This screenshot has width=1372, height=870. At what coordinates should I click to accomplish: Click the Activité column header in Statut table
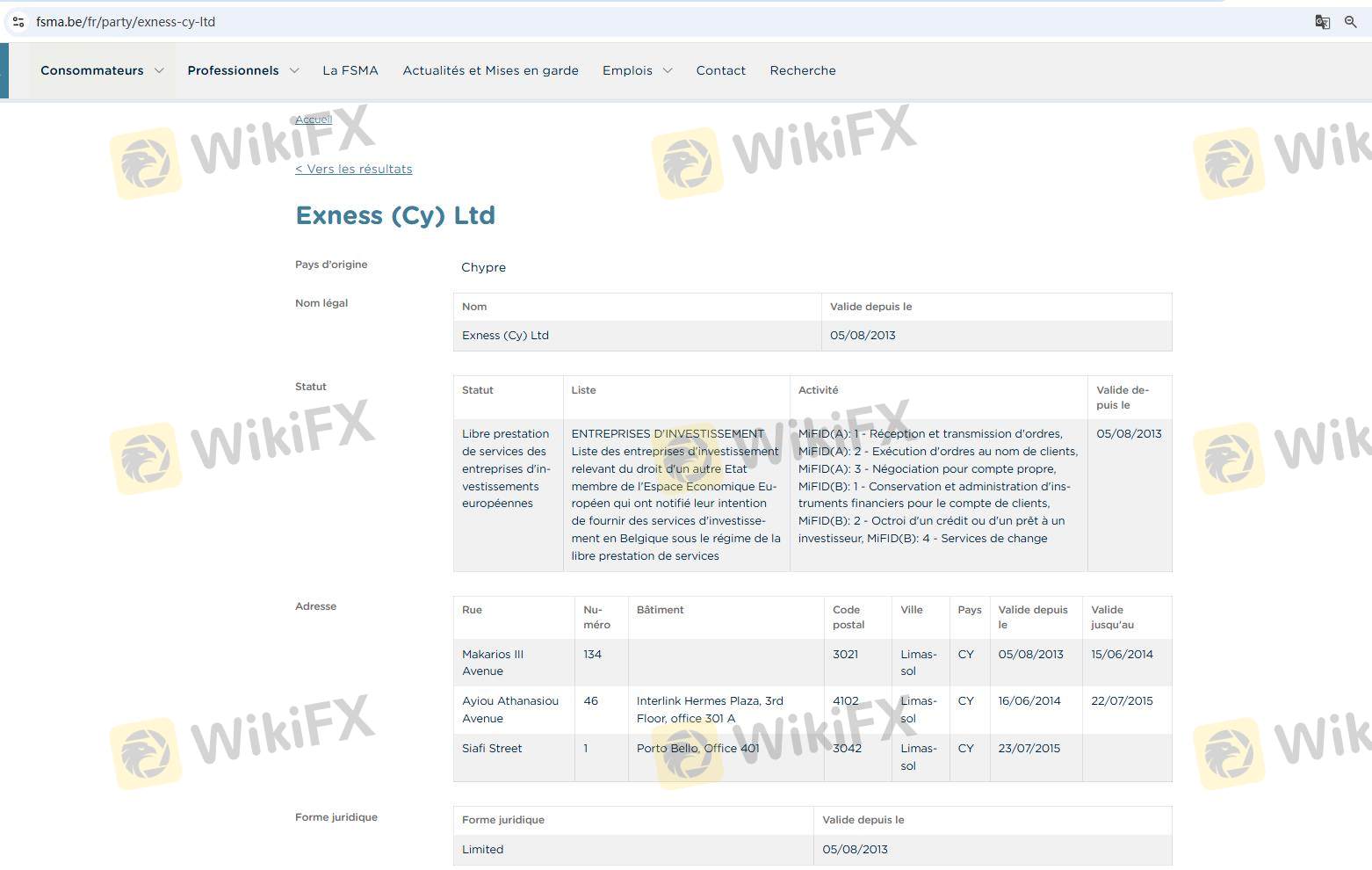(818, 390)
